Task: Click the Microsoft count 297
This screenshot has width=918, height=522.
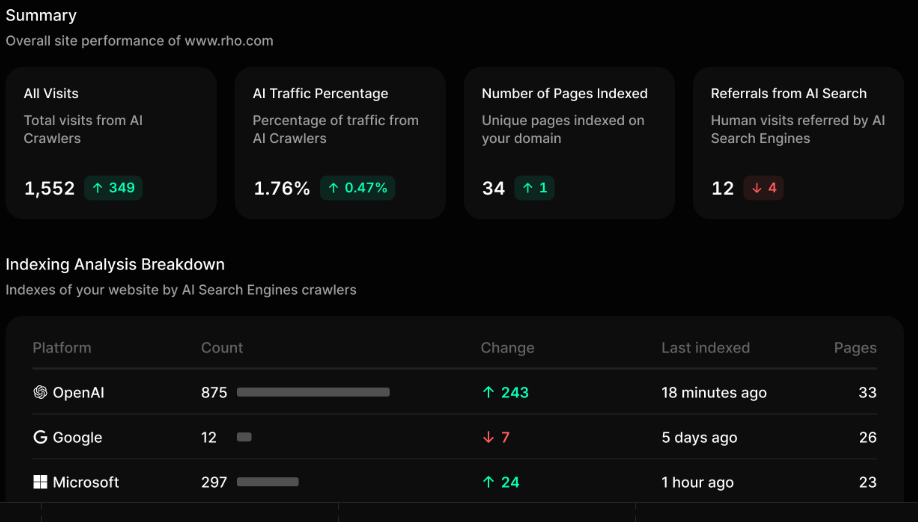Action: 214,482
